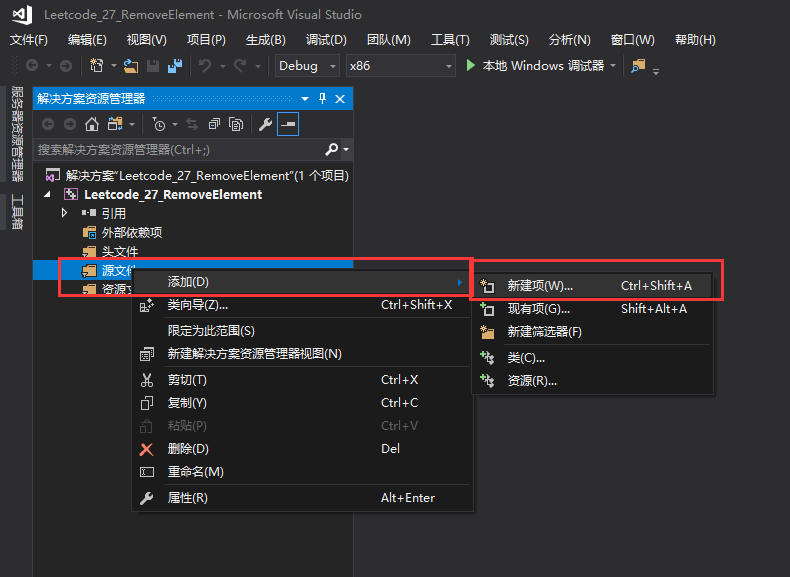Click the navigate forward arrow in main toolbar
The height and width of the screenshot is (577, 790).
(65, 66)
